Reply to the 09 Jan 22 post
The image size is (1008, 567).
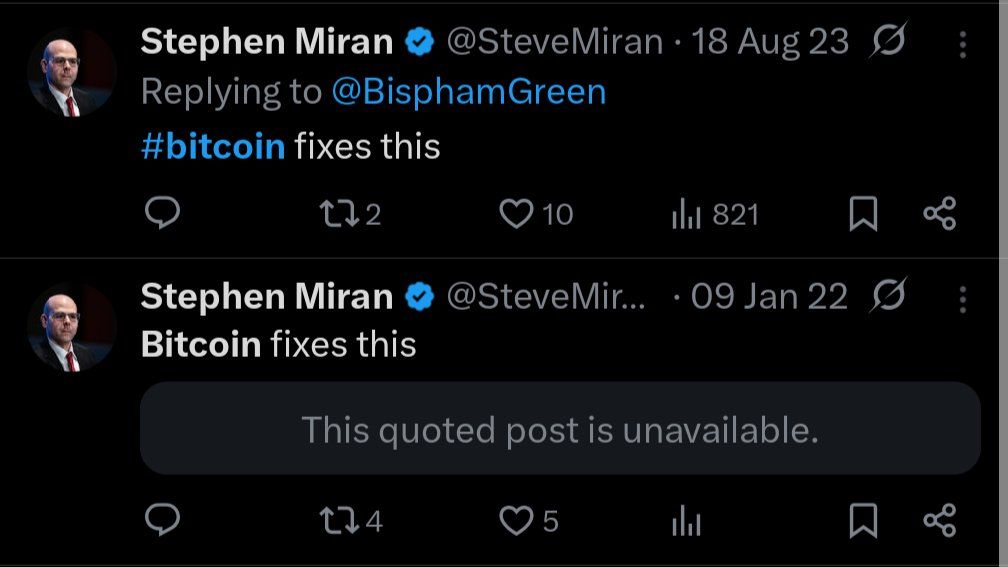click(163, 520)
